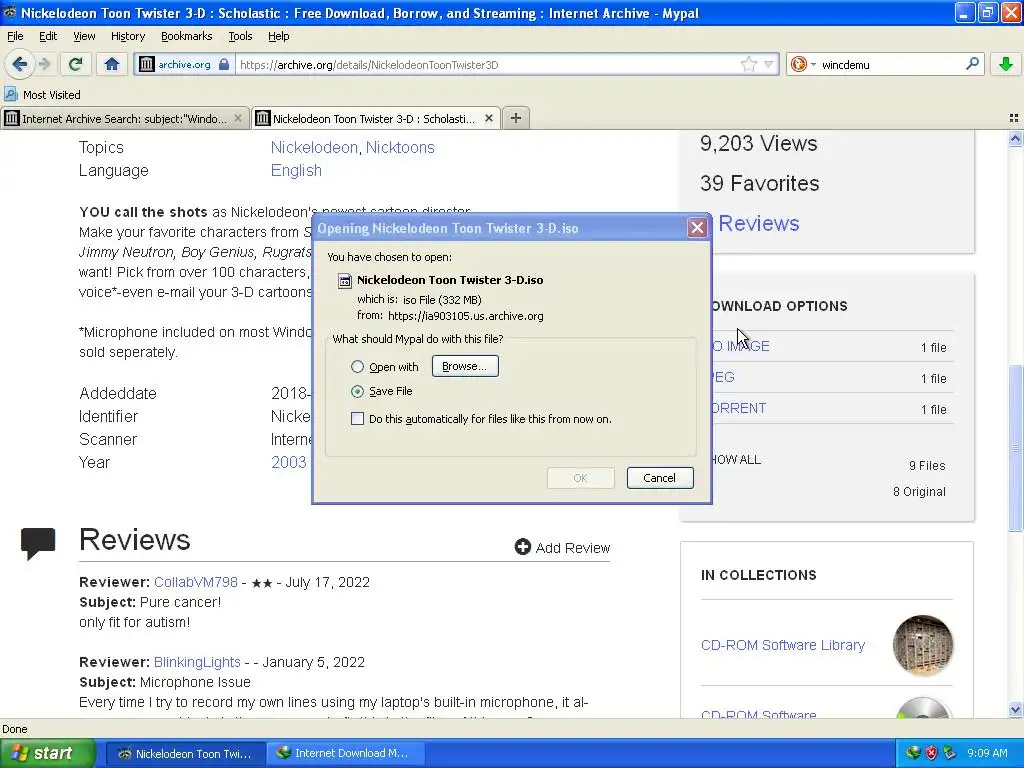The height and width of the screenshot is (768, 1024).
Task: Open the File menu
Action: click(x=15, y=36)
